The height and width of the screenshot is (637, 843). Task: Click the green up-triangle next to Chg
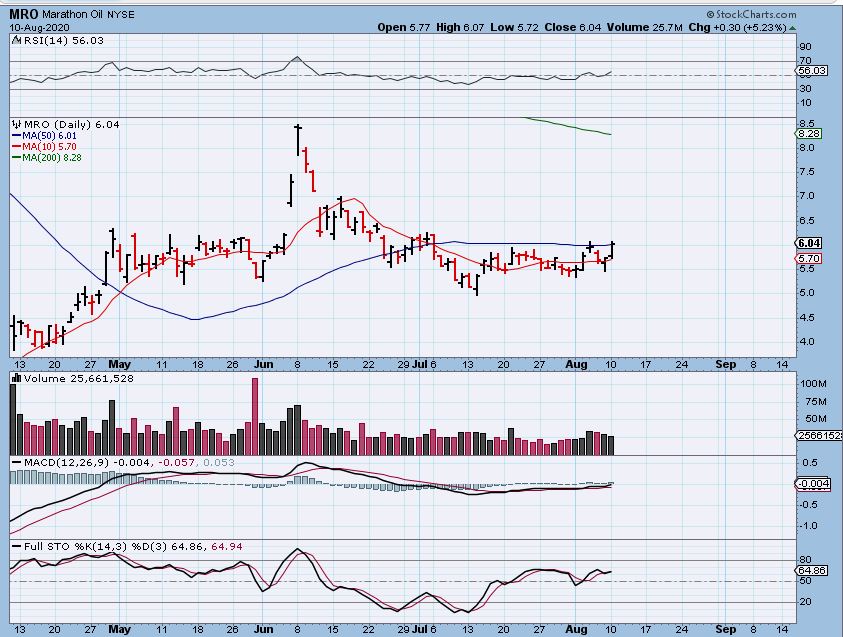tap(792, 28)
